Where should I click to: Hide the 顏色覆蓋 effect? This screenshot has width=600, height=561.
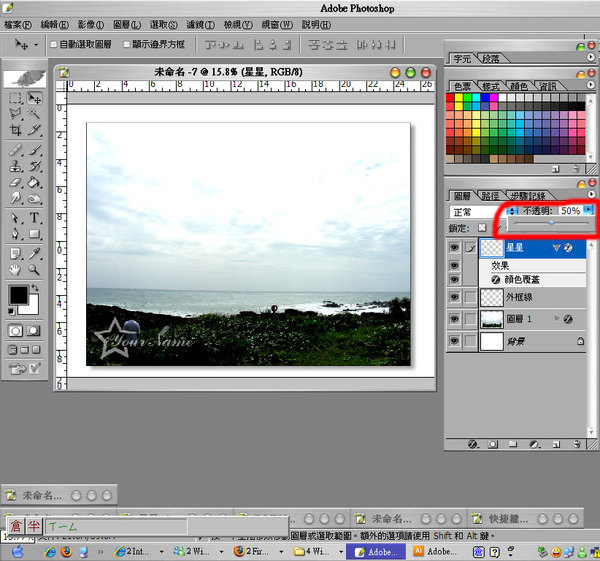[454, 279]
